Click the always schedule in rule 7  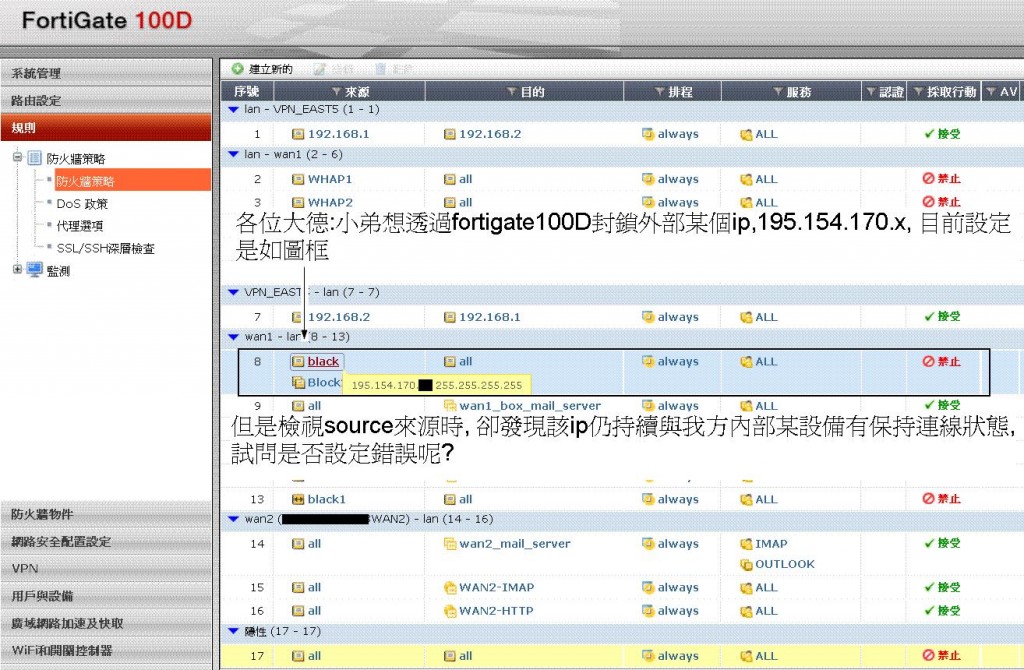(x=678, y=317)
